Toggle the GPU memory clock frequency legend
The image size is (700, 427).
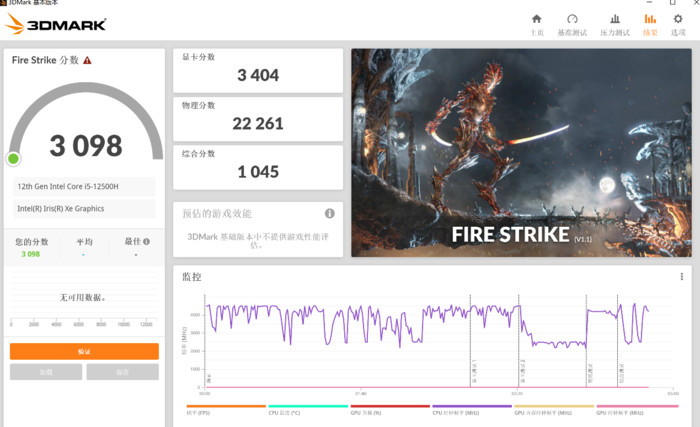554,410
